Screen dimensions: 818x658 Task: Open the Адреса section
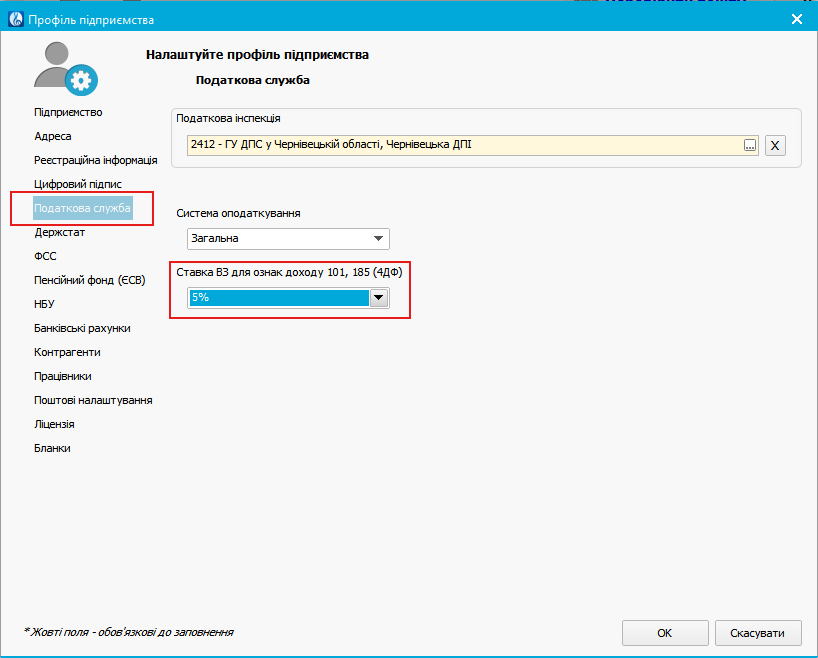(53, 136)
